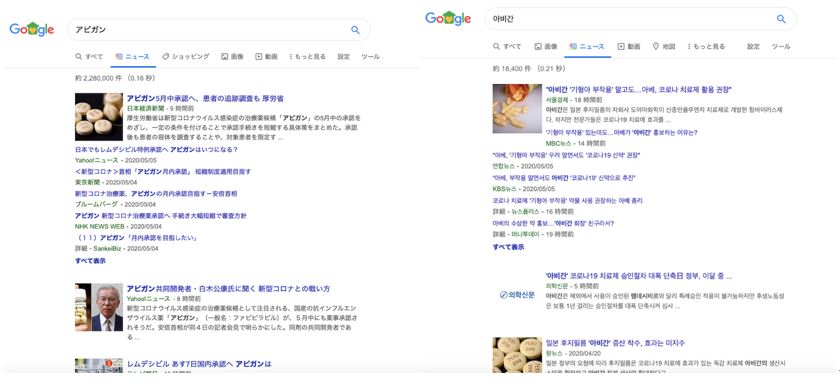Open '아비간' 코로나19 치료제 승인절차 대폭 단축 headline
This screenshot has width=840, height=386.
(x=639, y=276)
